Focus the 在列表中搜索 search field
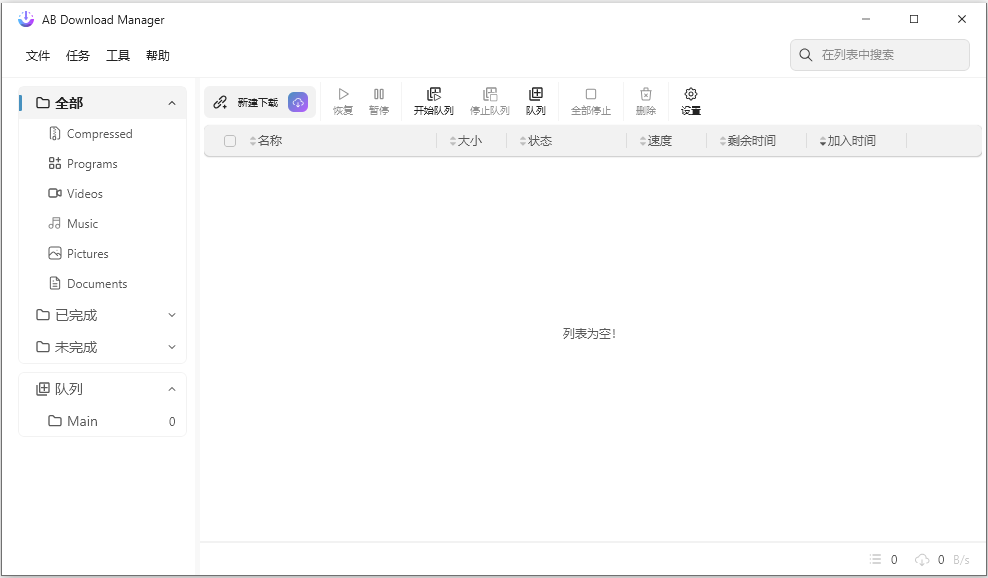 [880, 55]
